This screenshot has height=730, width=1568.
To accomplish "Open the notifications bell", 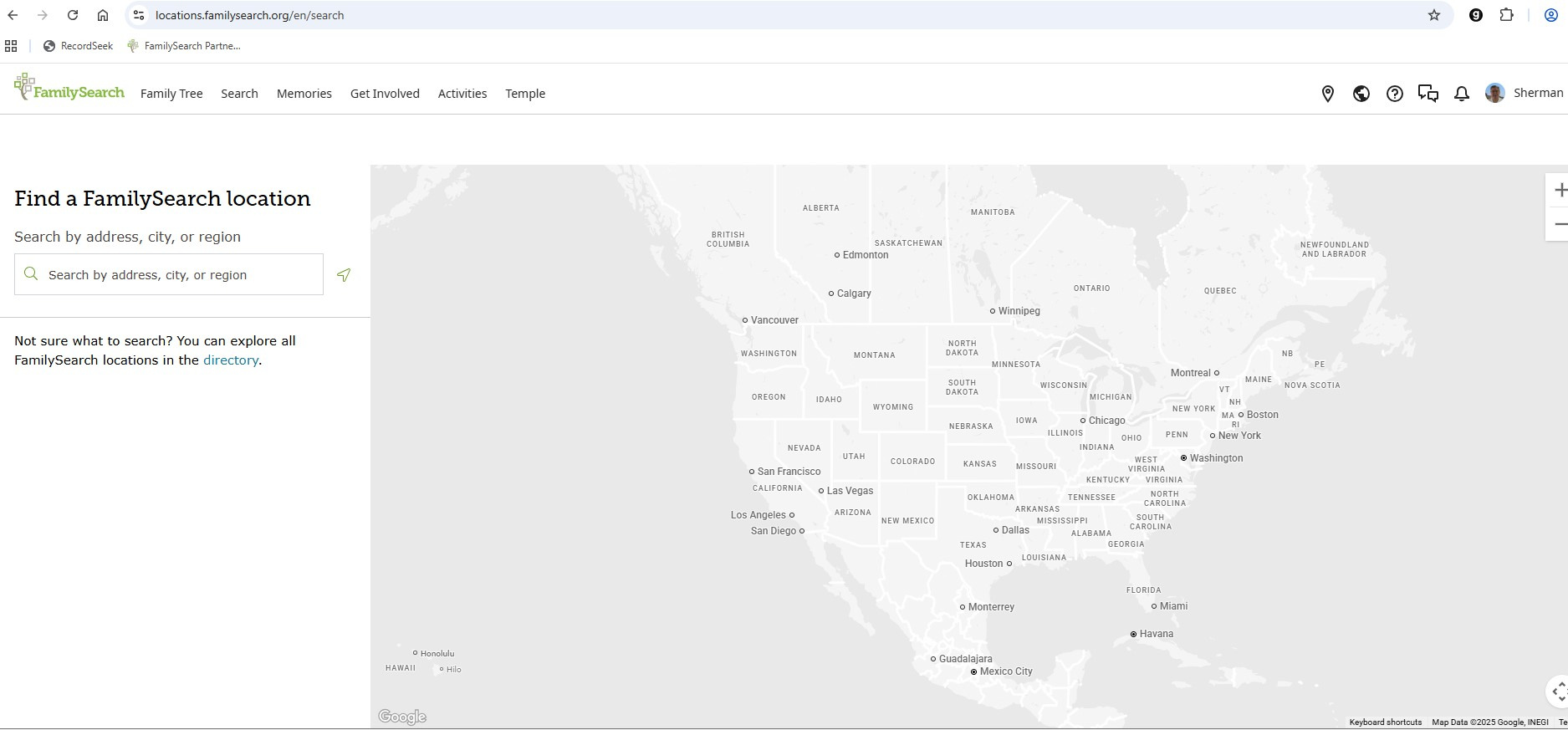I will tap(1462, 94).
